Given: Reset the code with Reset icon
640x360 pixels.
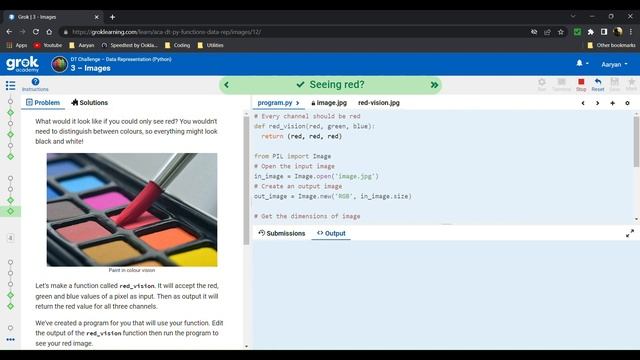Looking at the screenshot, I should click(x=598, y=84).
